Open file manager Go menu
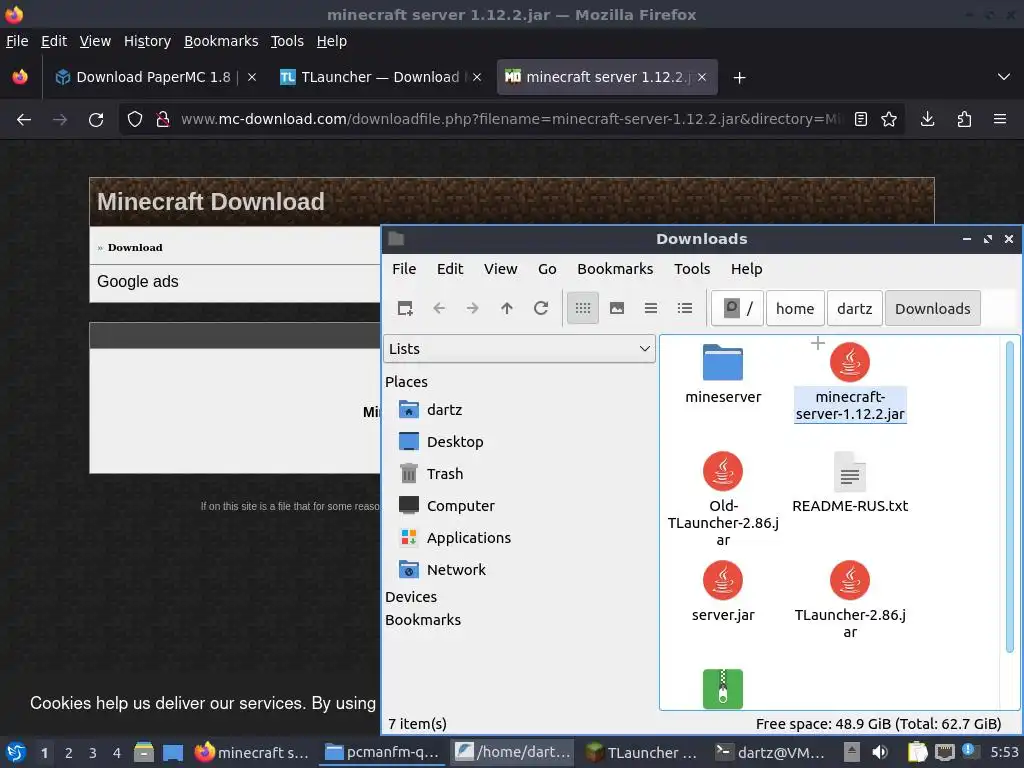 [547, 269]
